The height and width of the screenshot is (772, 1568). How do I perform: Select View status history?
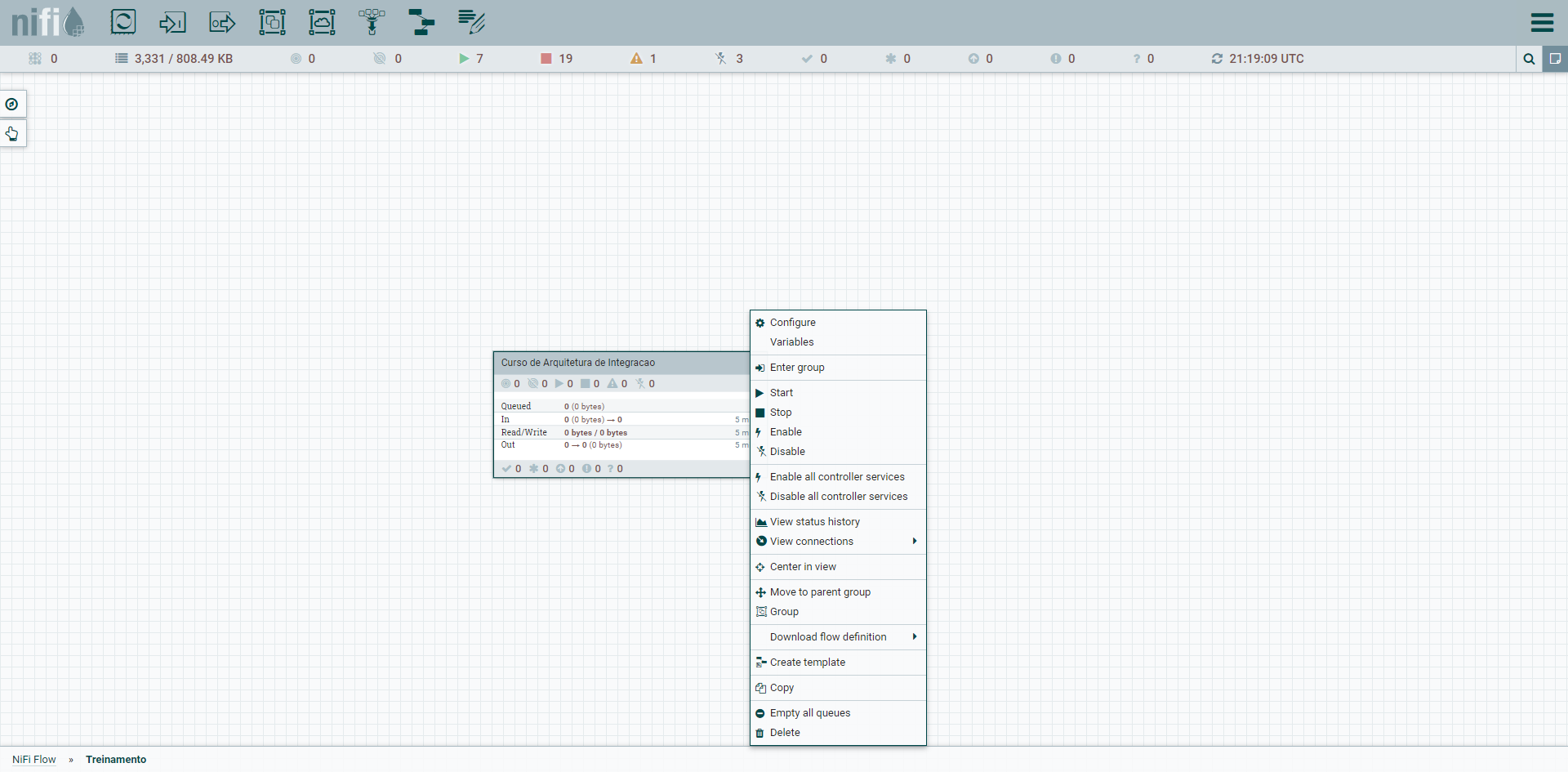point(838,522)
